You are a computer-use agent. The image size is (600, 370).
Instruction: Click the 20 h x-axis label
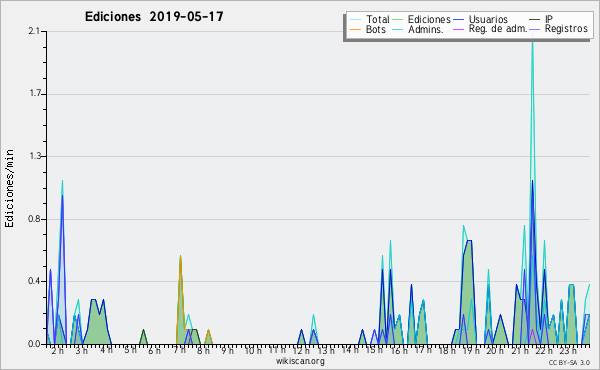[495, 351]
